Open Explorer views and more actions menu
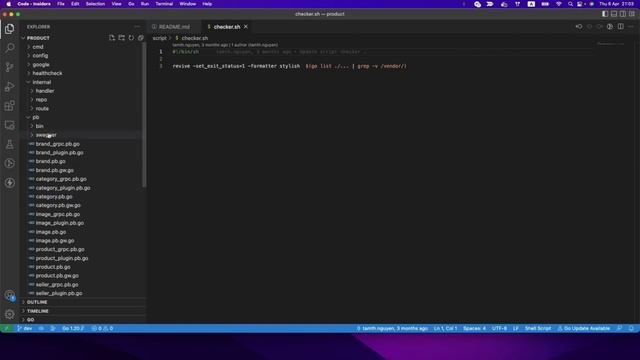 pos(137,27)
